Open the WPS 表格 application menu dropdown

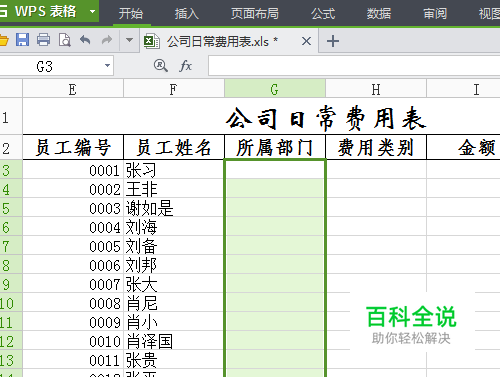click(92, 11)
